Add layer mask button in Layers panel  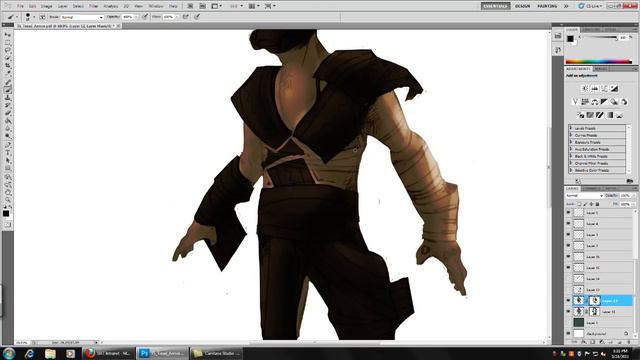click(593, 342)
